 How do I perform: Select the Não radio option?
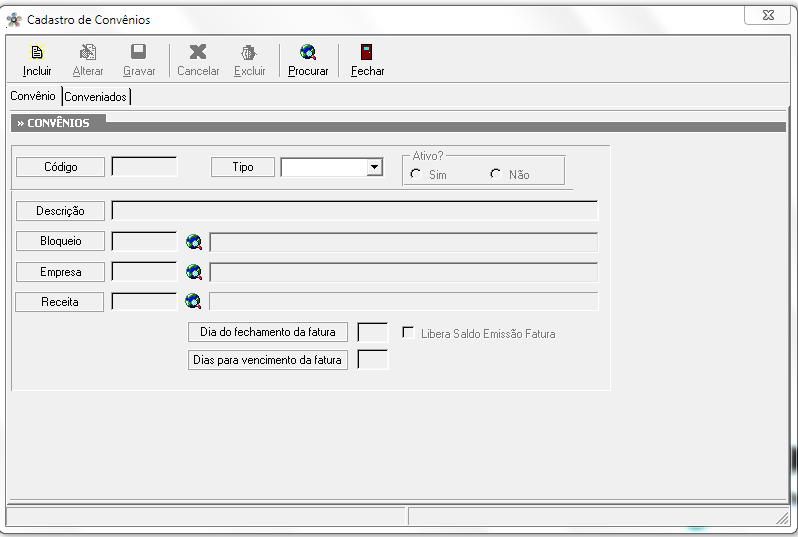(496, 174)
